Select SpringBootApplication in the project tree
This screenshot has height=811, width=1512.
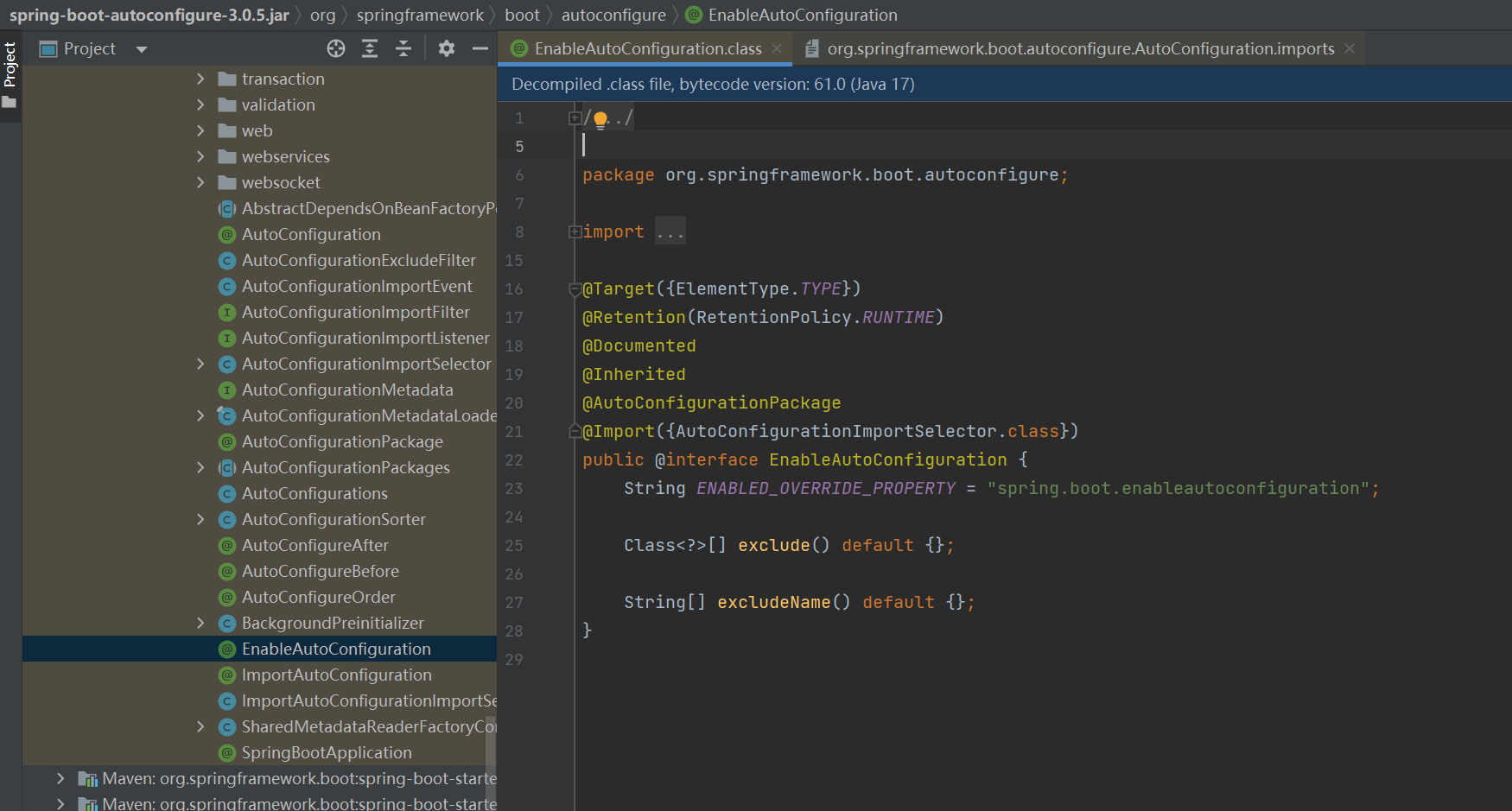(326, 752)
